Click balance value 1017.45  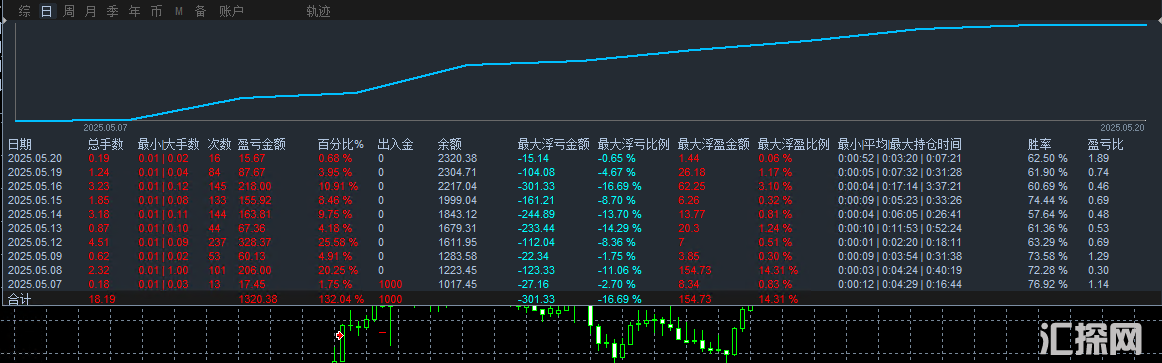tap(457, 285)
